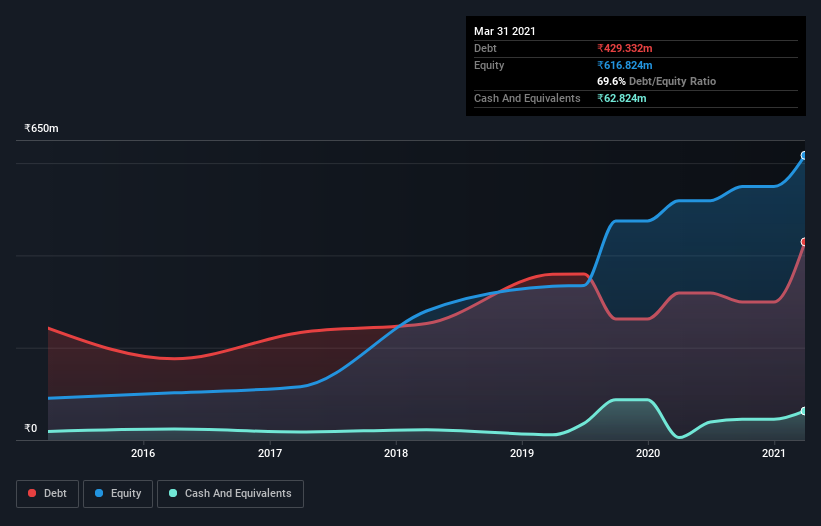Click the Mar 31 2021 tooltip date
This screenshot has width=821, height=526.
505,31
